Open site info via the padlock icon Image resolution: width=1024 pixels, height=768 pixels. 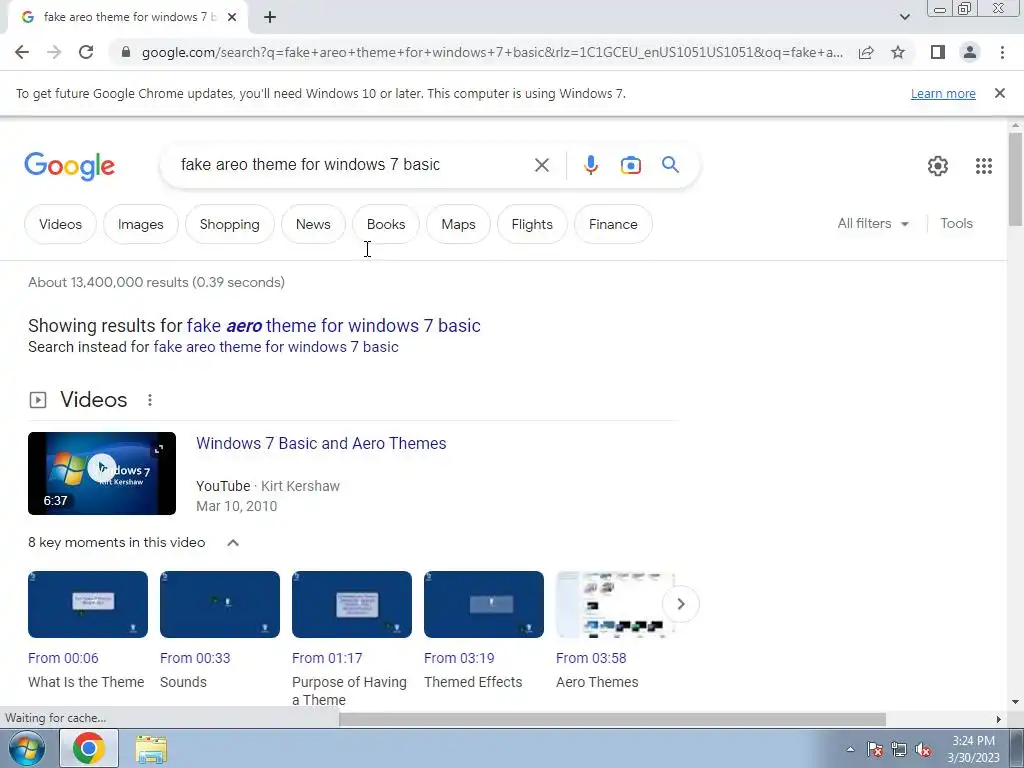coord(126,52)
